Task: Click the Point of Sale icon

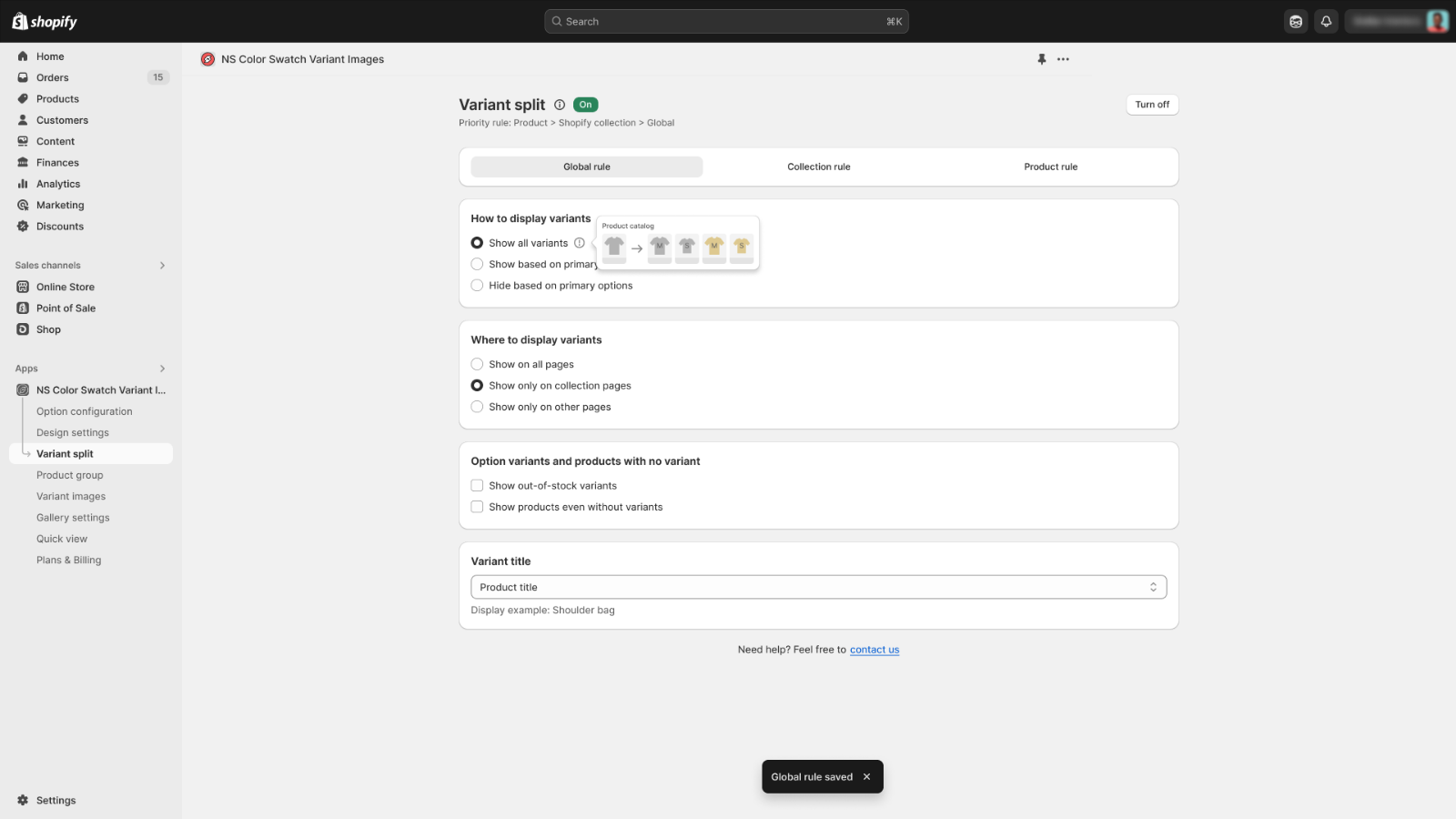Action: 23,308
